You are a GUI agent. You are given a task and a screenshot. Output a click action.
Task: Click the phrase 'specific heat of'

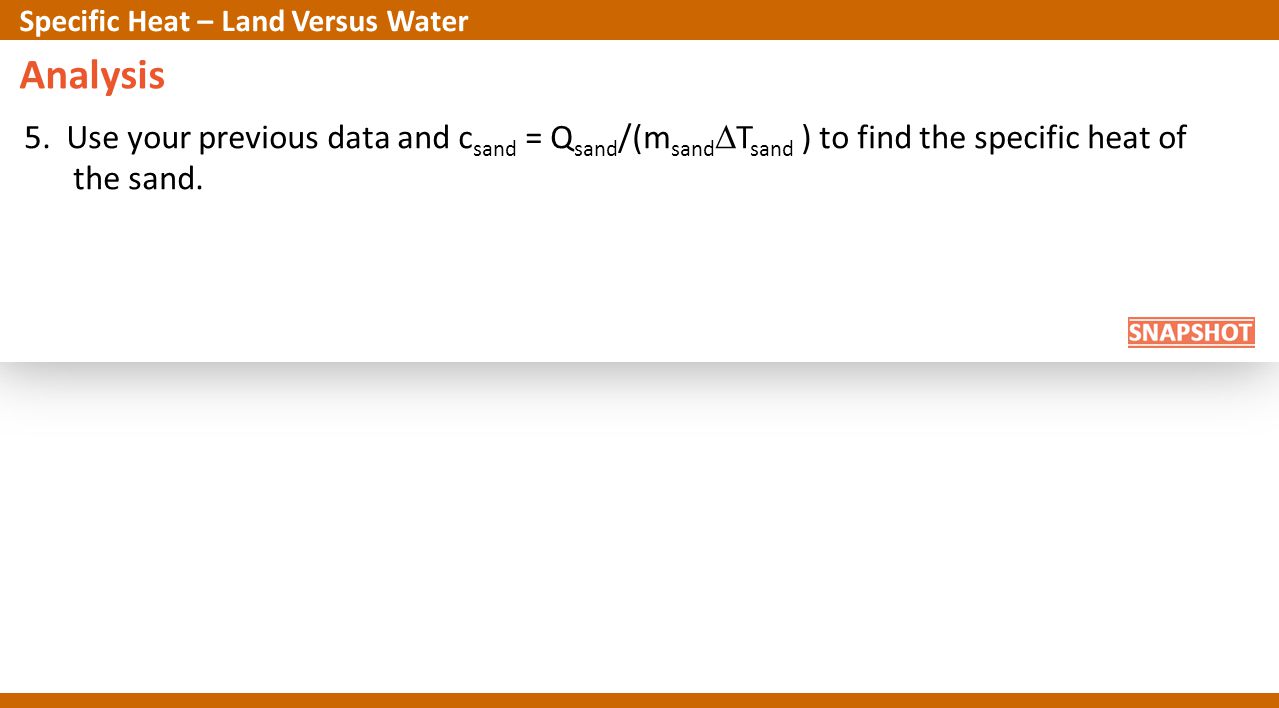[1080, 139]
